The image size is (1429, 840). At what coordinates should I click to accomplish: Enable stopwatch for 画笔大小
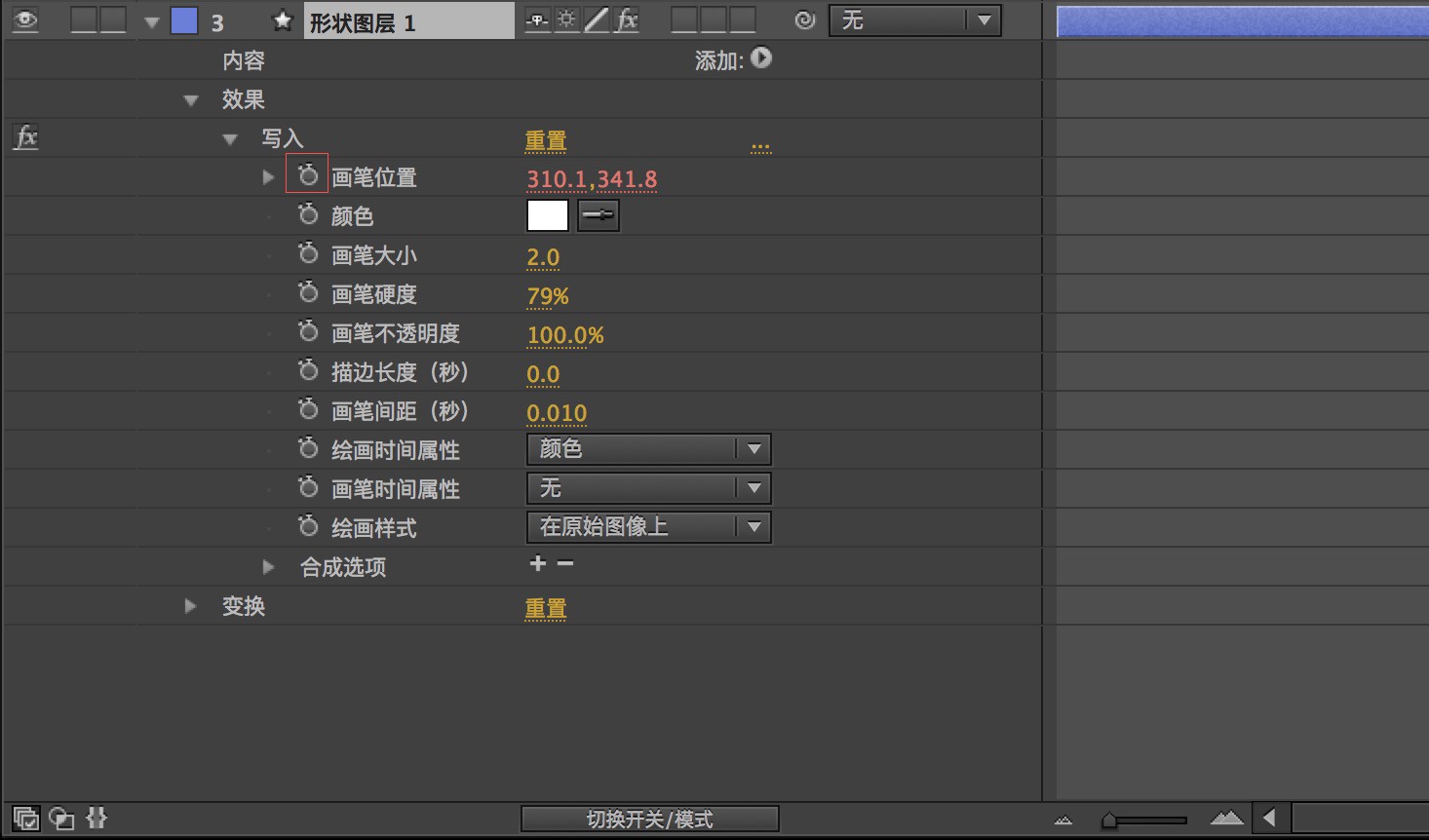(x=308, y=253)
